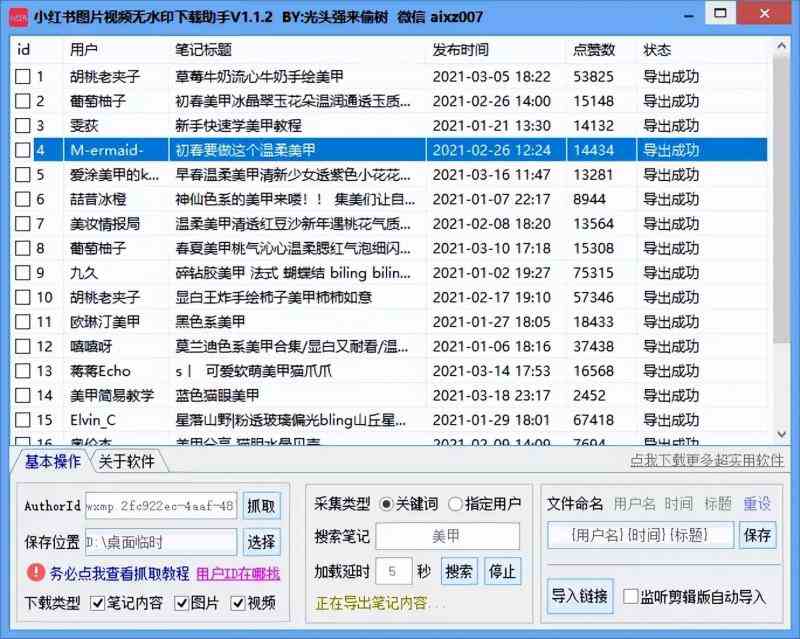Screen dimensions: 800x639
Task: Sort by the 用户 column header
Action: 116,50
